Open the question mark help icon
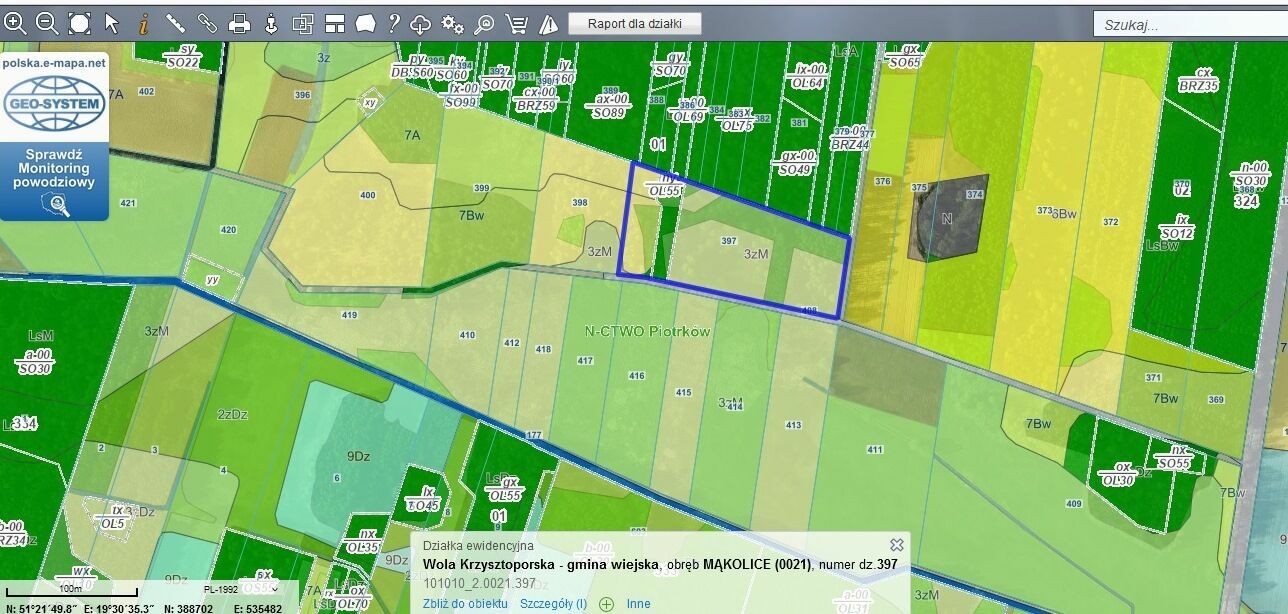The image size is (1288, 614). pos(394,23)
